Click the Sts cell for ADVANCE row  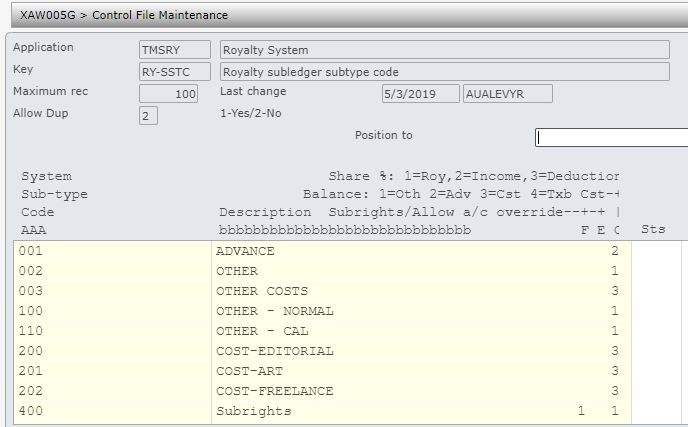(x=658, y=251)
